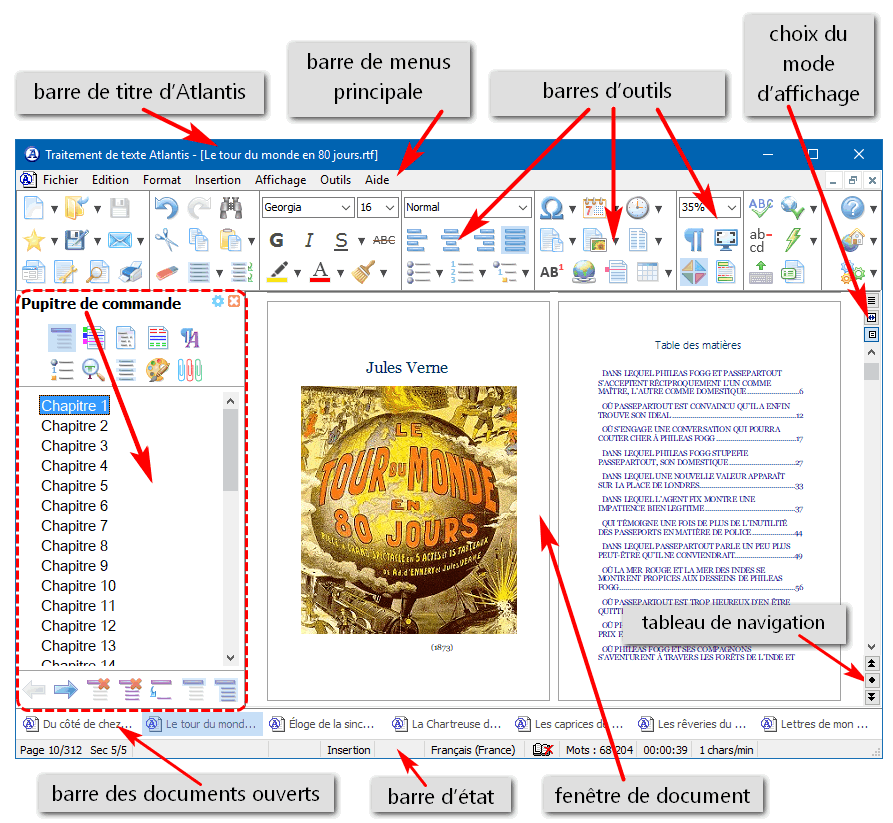The width and height of the screenshot is (893, 823).
Task: Insert a hyperlink using the globe icon
Action: coord(584,272)
